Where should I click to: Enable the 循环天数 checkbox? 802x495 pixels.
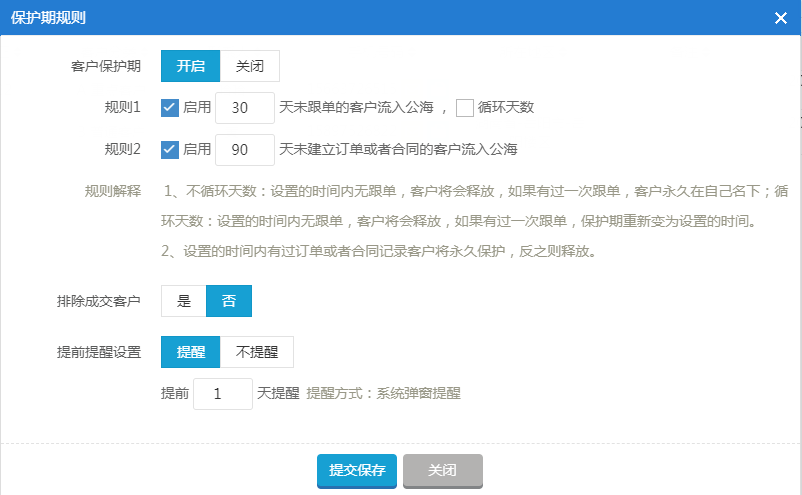pos(464,108)
